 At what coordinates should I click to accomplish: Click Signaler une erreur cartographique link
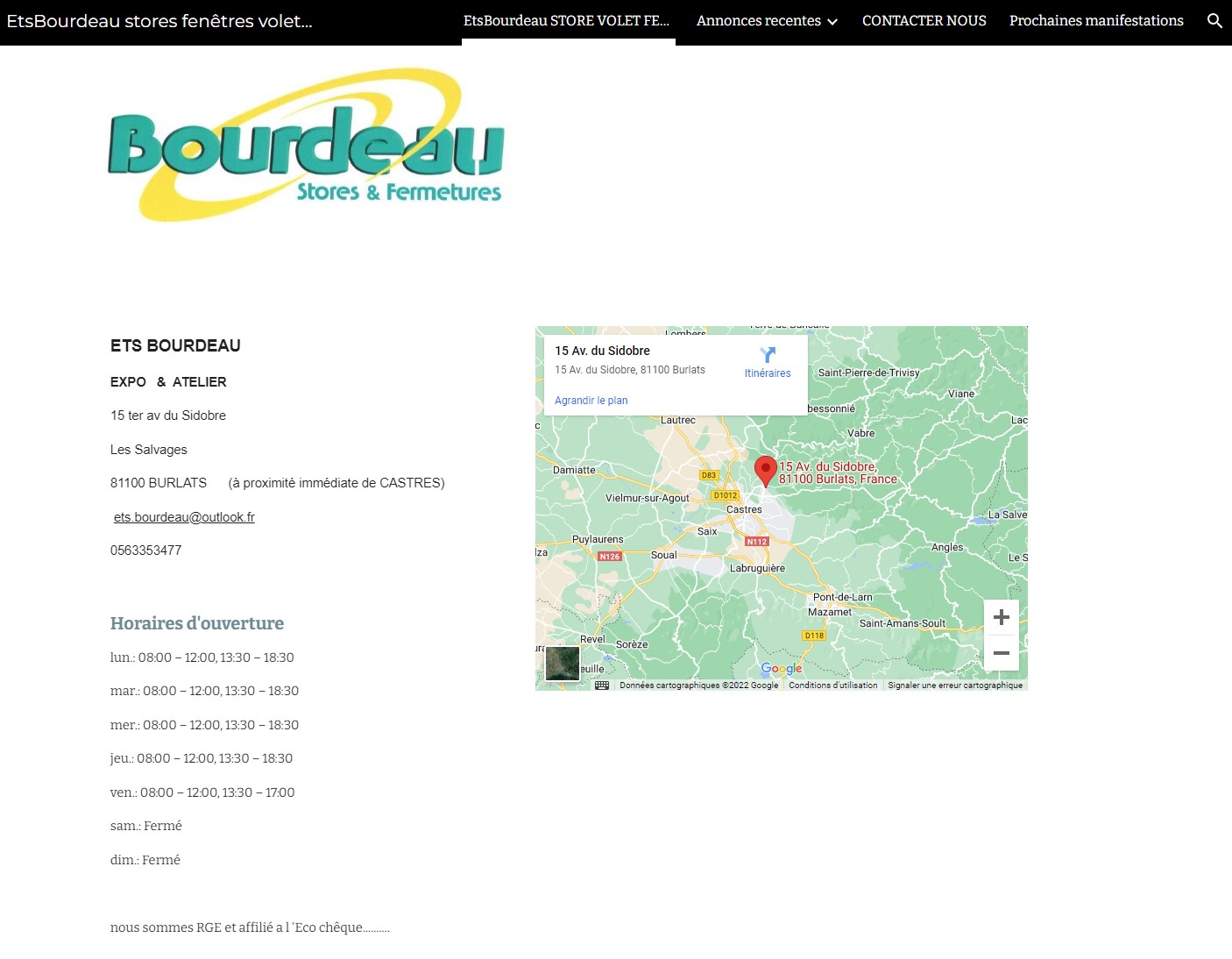[955, 686]
